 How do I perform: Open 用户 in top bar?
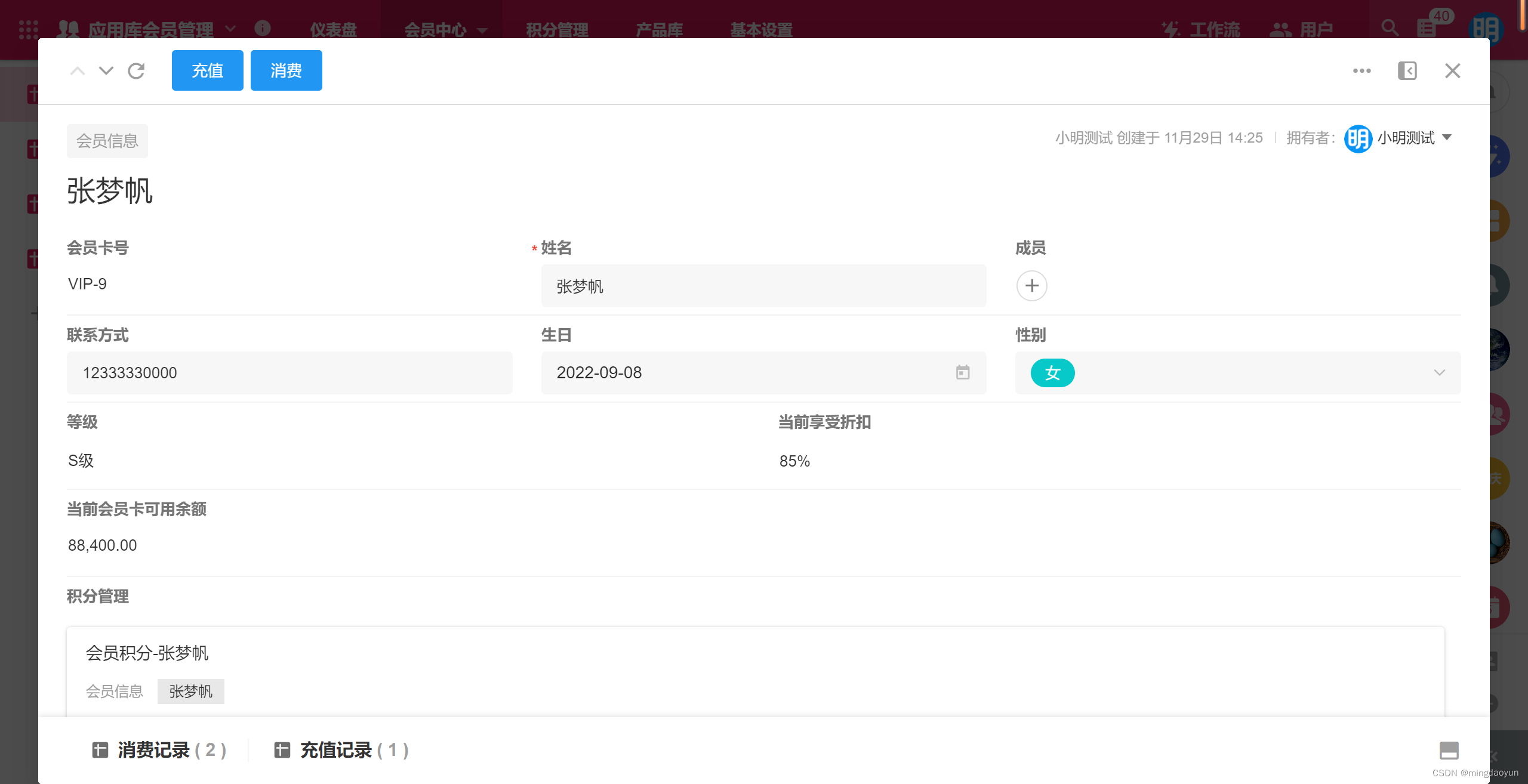point(1302,29)
